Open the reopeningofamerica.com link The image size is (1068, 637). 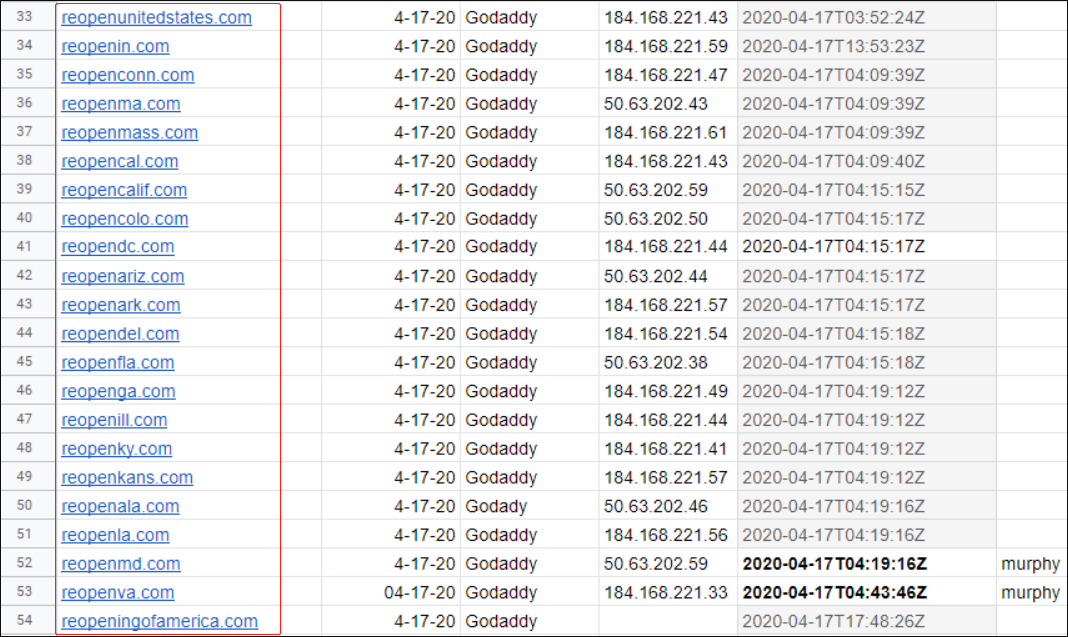[x=159, y=621]
